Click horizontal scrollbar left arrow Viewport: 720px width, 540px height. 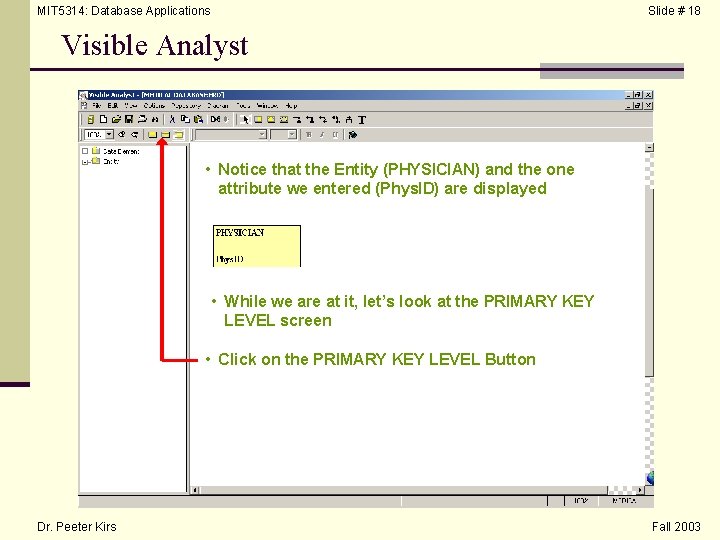(x=195, y=490)
